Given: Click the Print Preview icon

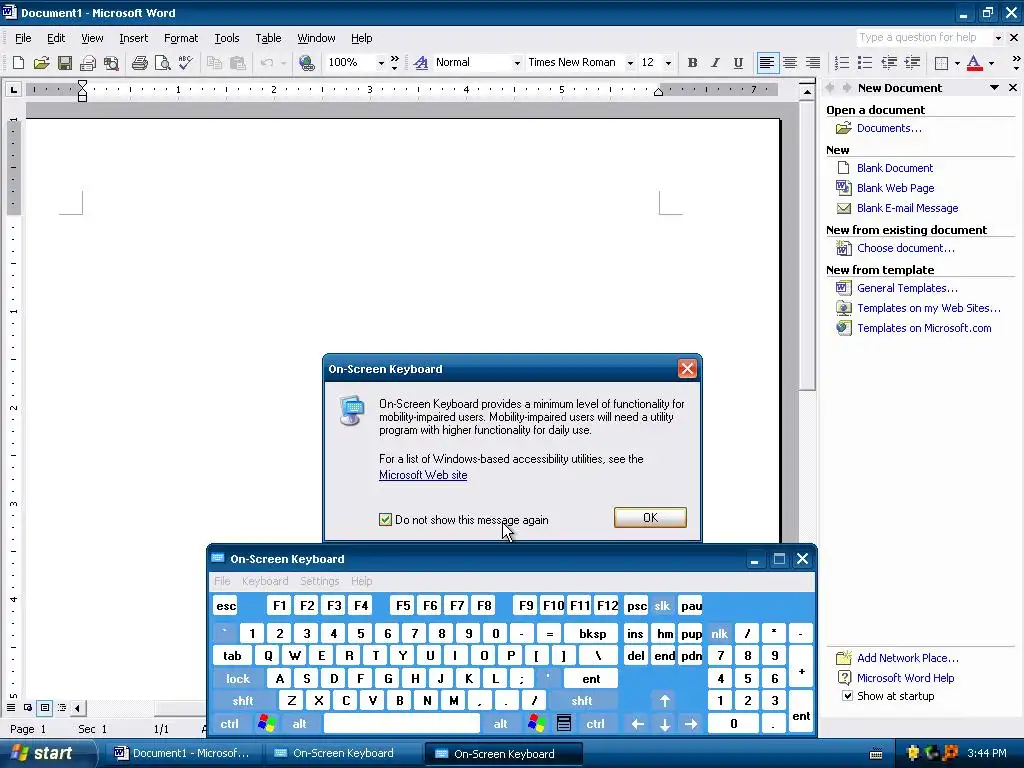Looking at the screenshot, I should tap(163, 63).
